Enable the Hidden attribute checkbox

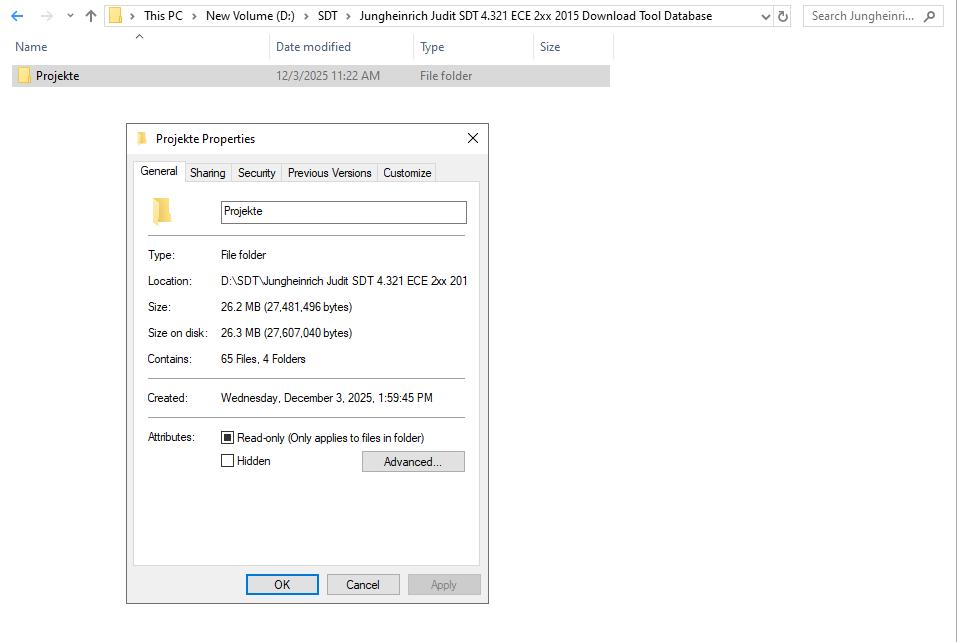point(227,461)
